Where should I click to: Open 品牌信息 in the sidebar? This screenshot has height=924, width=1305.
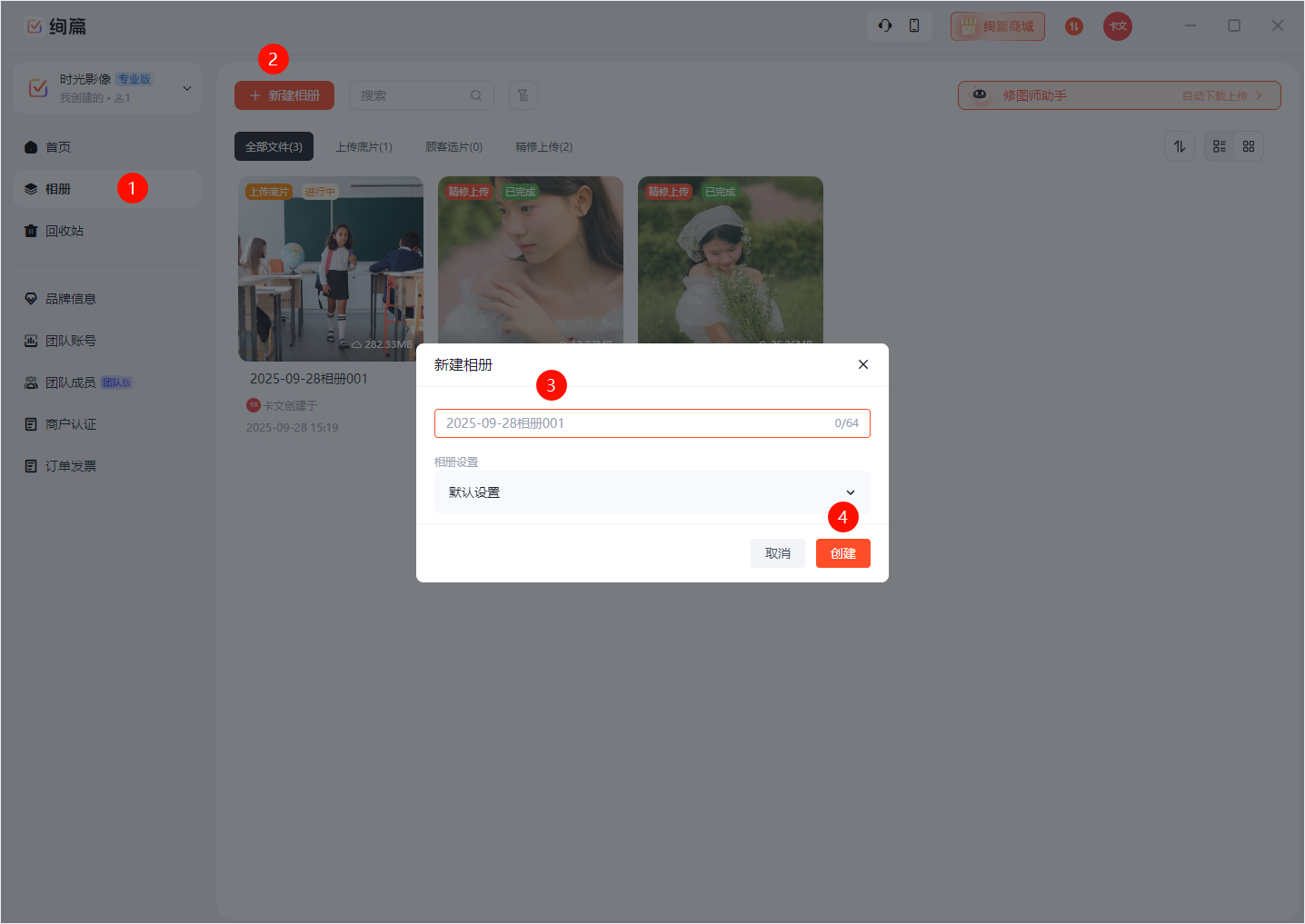tap(70, 299)
